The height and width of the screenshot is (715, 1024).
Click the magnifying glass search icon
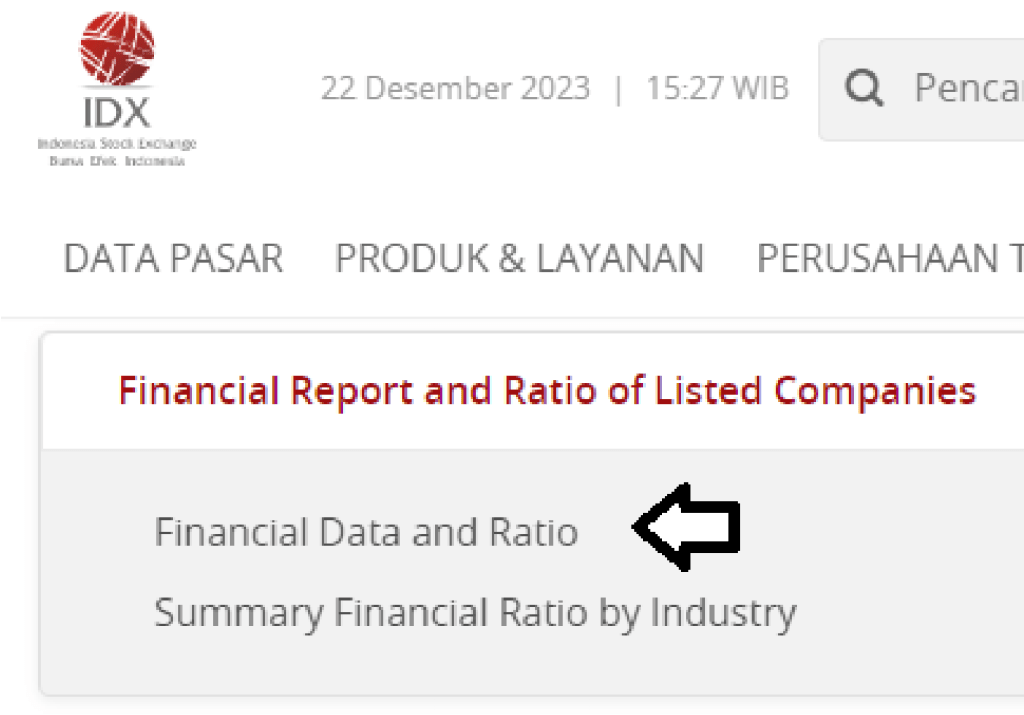tap(864, 89)
